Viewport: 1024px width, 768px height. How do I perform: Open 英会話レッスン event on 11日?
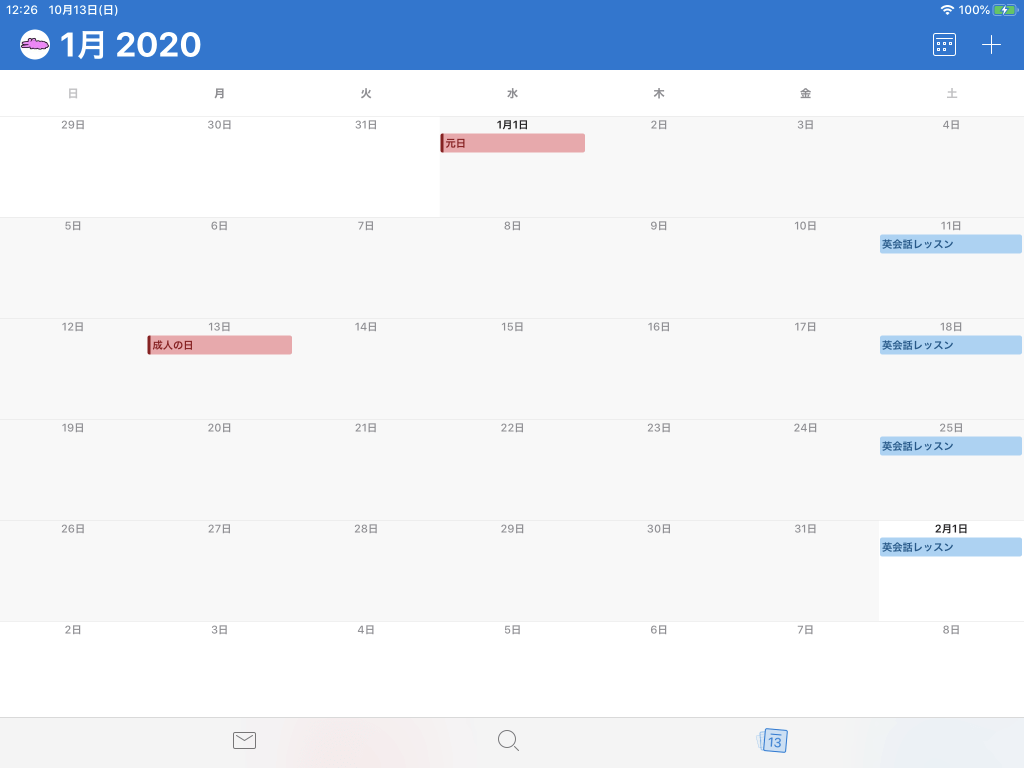point(950,244)
